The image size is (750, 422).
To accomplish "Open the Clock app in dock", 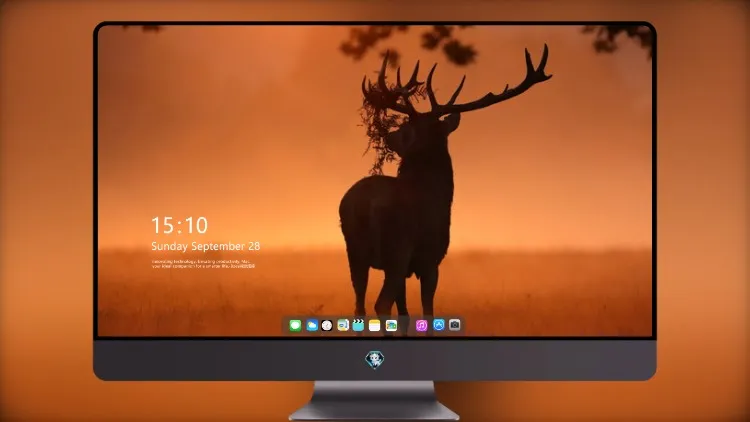I will [327, 325].
